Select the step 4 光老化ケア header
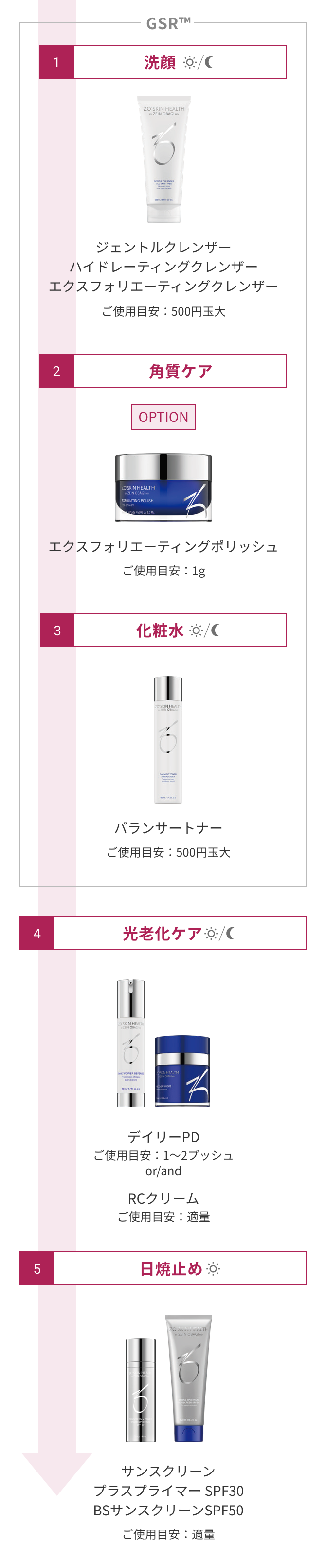 coord(163,933)
